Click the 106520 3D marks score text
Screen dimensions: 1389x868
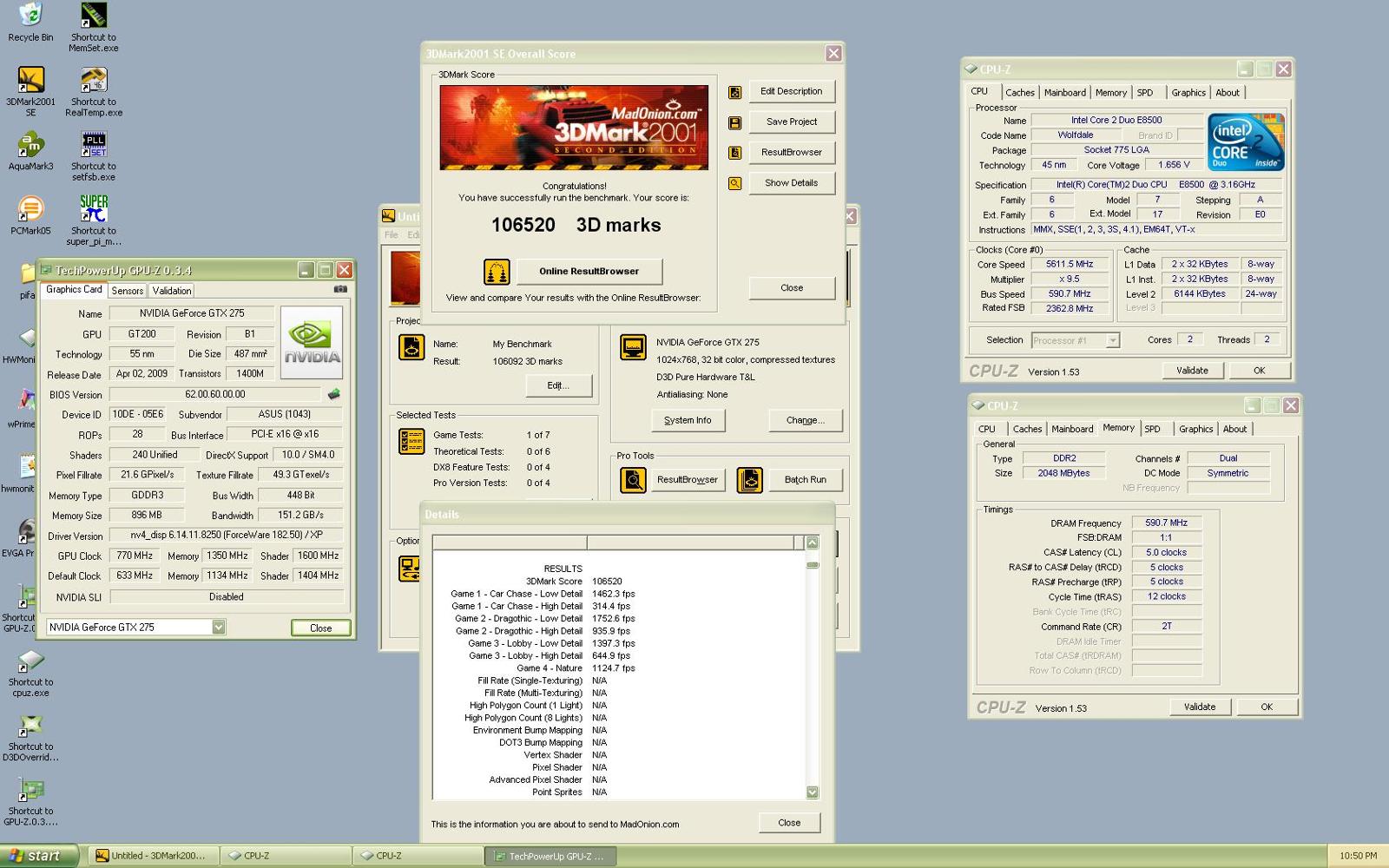click(576, 225)
